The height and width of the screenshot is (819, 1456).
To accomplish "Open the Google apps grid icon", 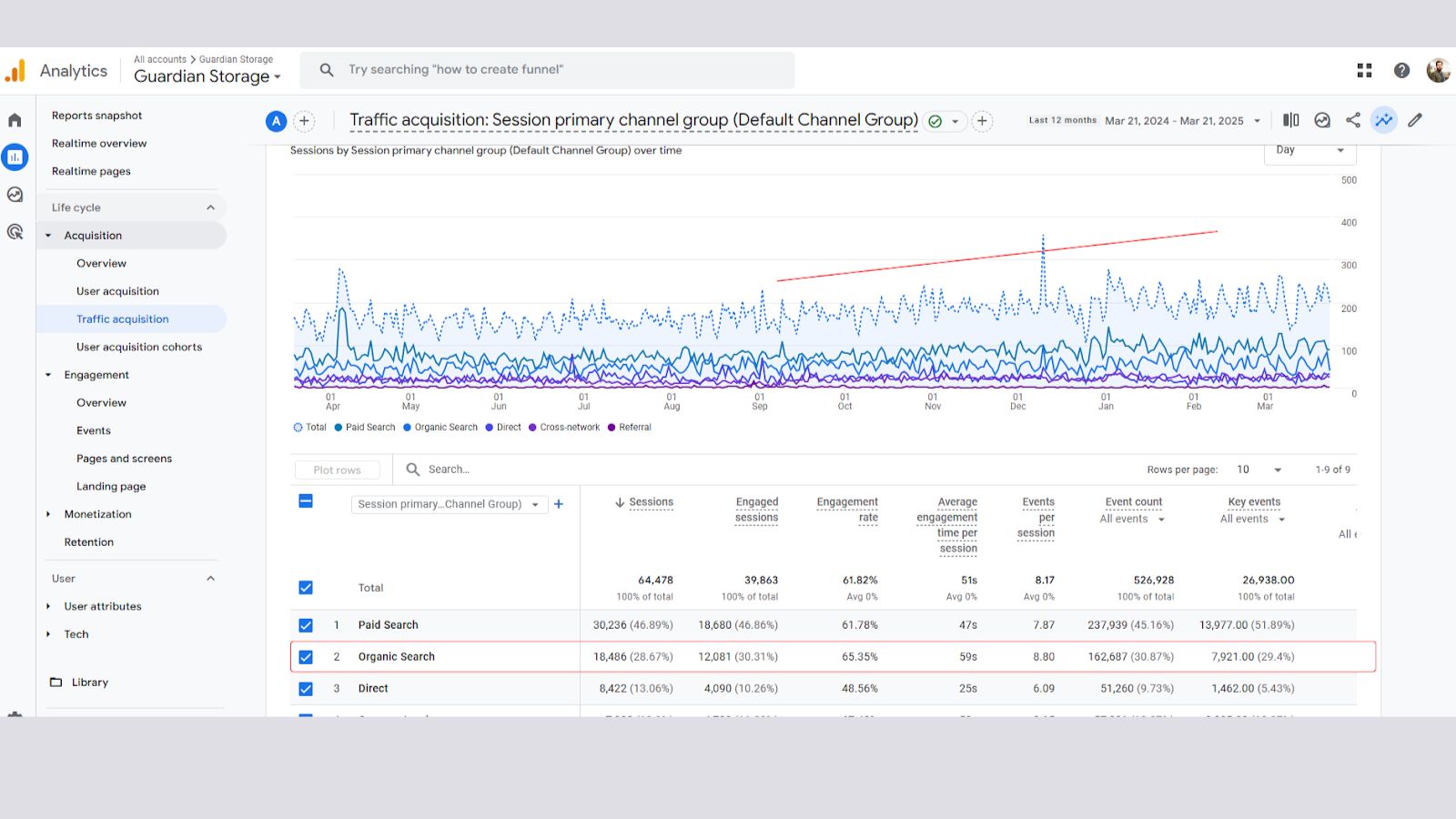I will [1364, 70].
